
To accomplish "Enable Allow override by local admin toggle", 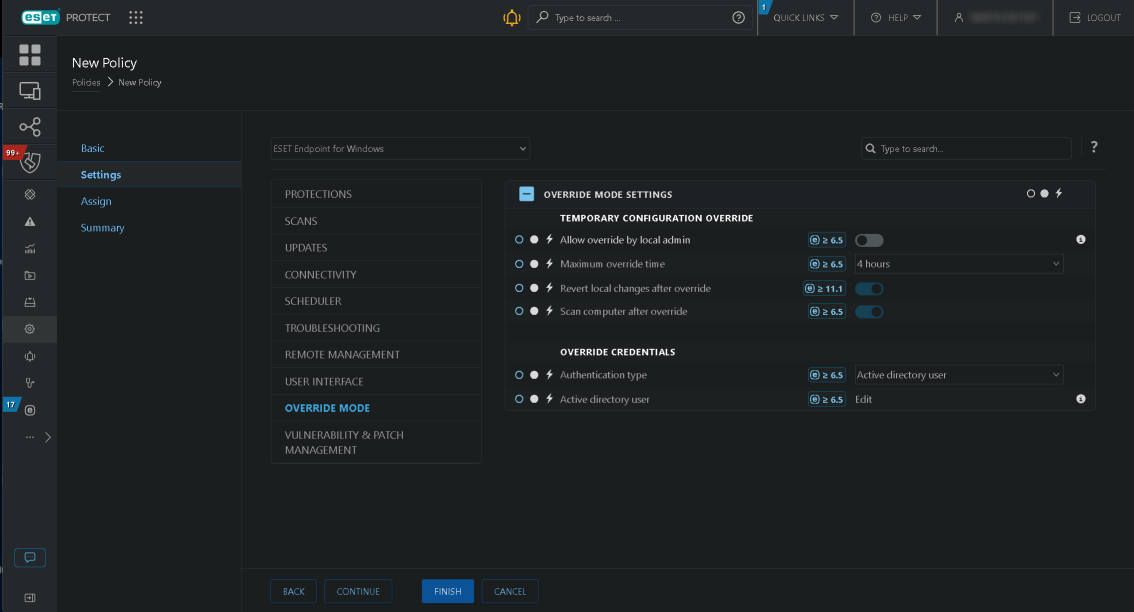I will tap(869, 240).
